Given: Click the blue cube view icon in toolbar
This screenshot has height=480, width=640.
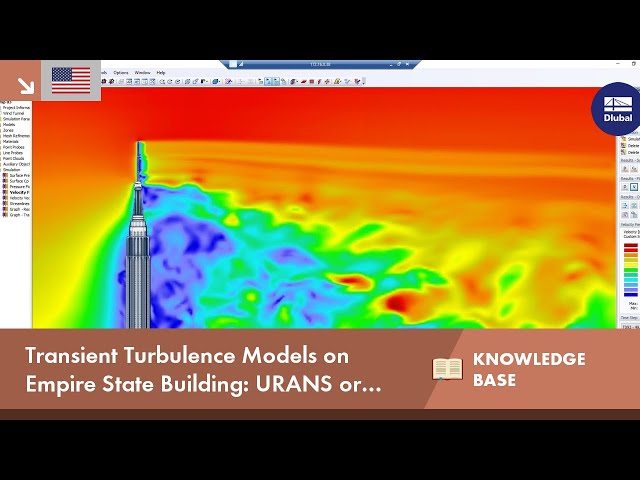Looking at the screenshot, I should click(216, 82).
